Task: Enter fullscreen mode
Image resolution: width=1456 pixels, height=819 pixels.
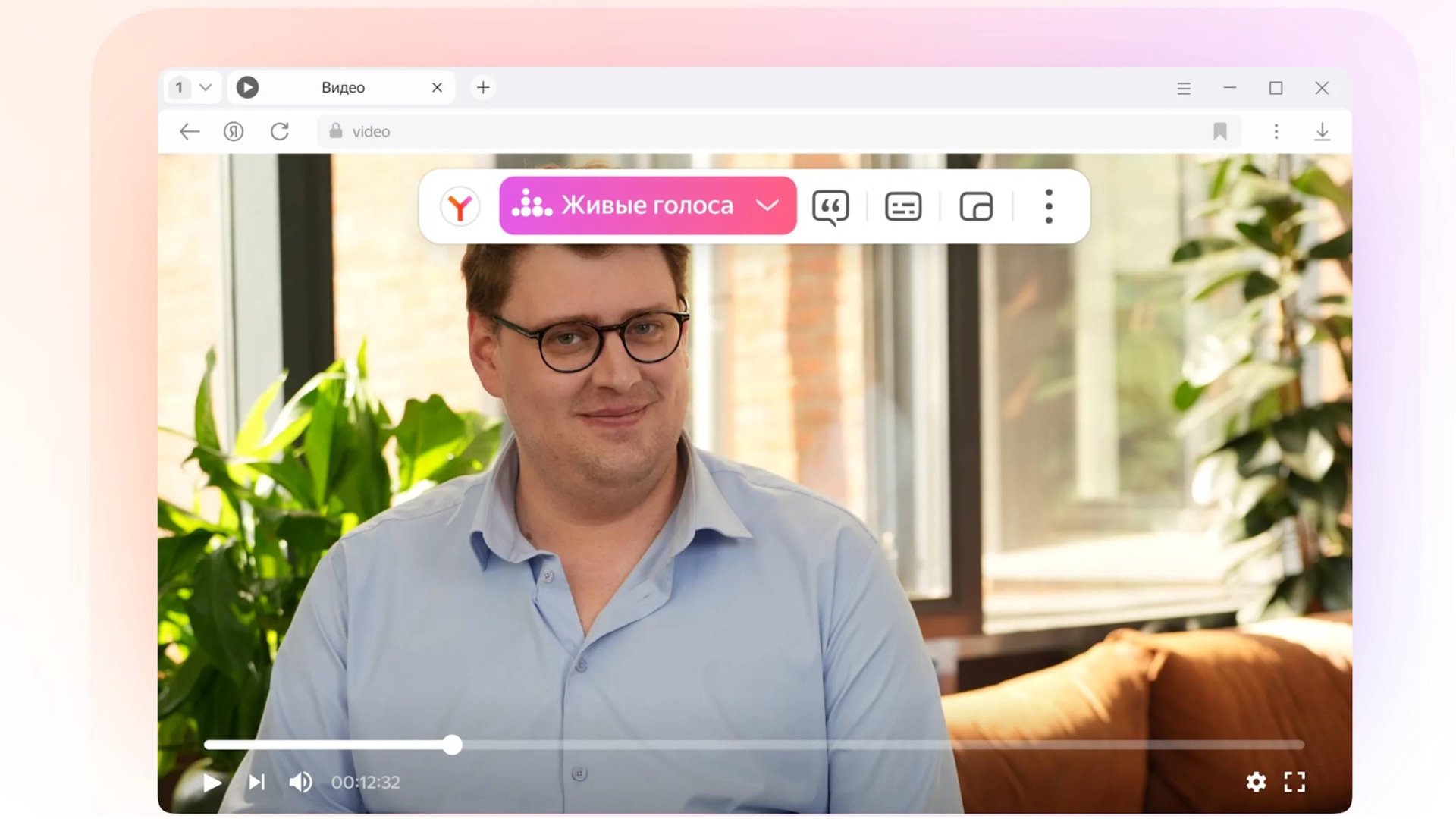Action: point(1294,782)
